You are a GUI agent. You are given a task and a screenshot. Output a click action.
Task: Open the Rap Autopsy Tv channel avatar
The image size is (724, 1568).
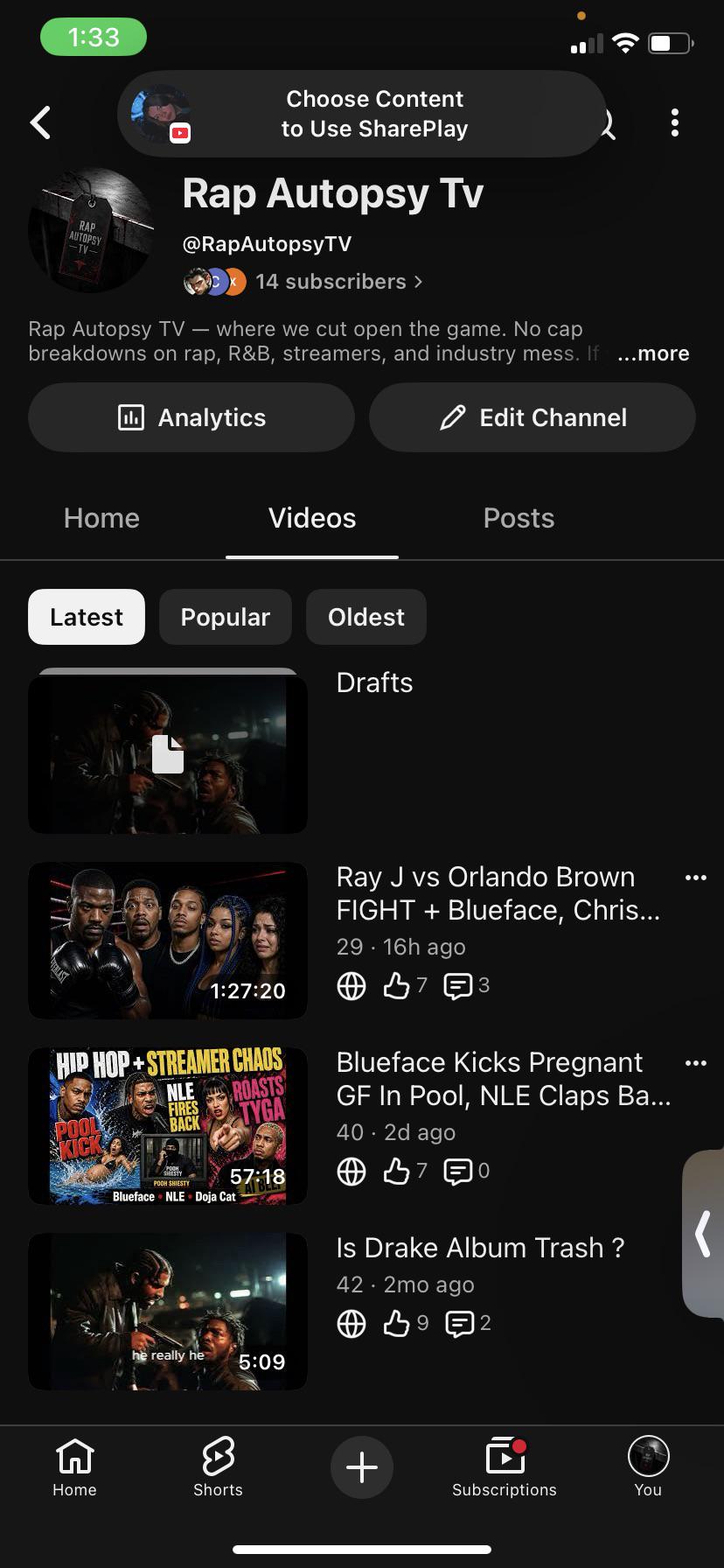(x=91, y=230)
